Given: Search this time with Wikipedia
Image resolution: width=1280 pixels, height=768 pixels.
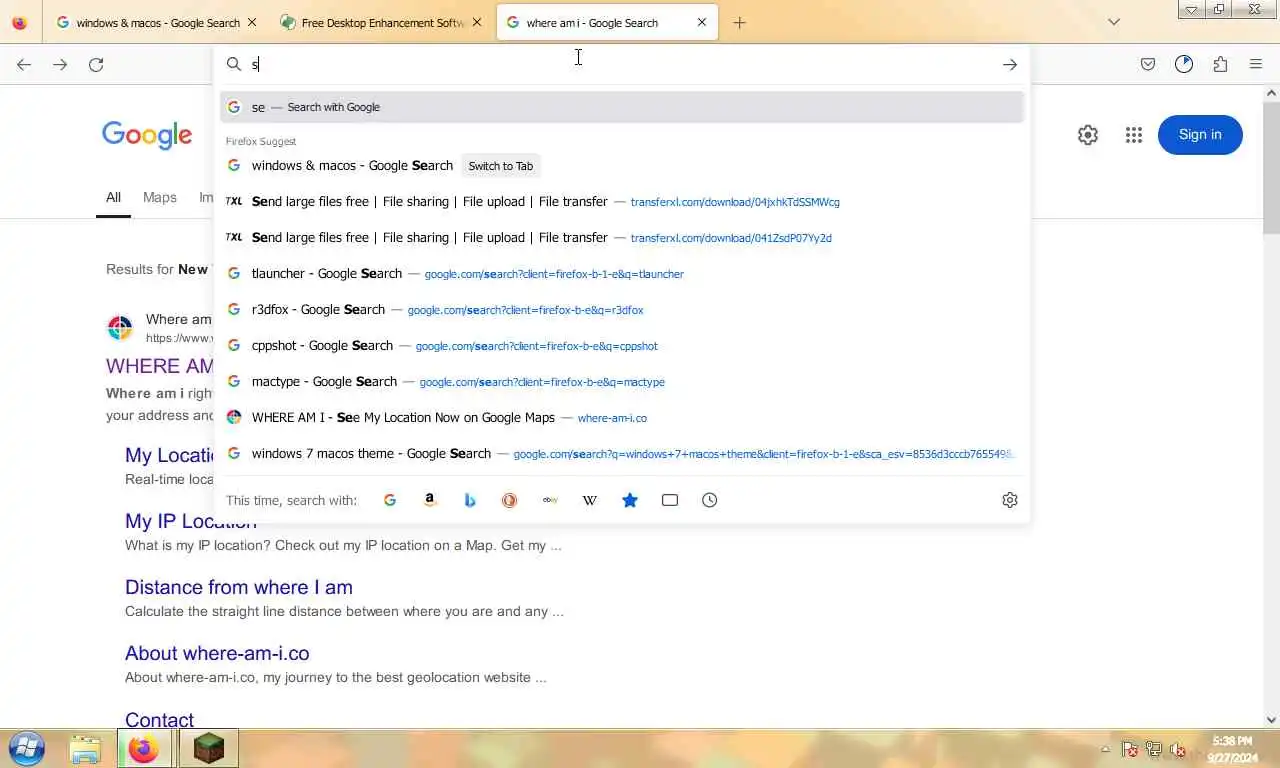Looking at the screenshot, I should pyautogui.click(x=590, y=500).
